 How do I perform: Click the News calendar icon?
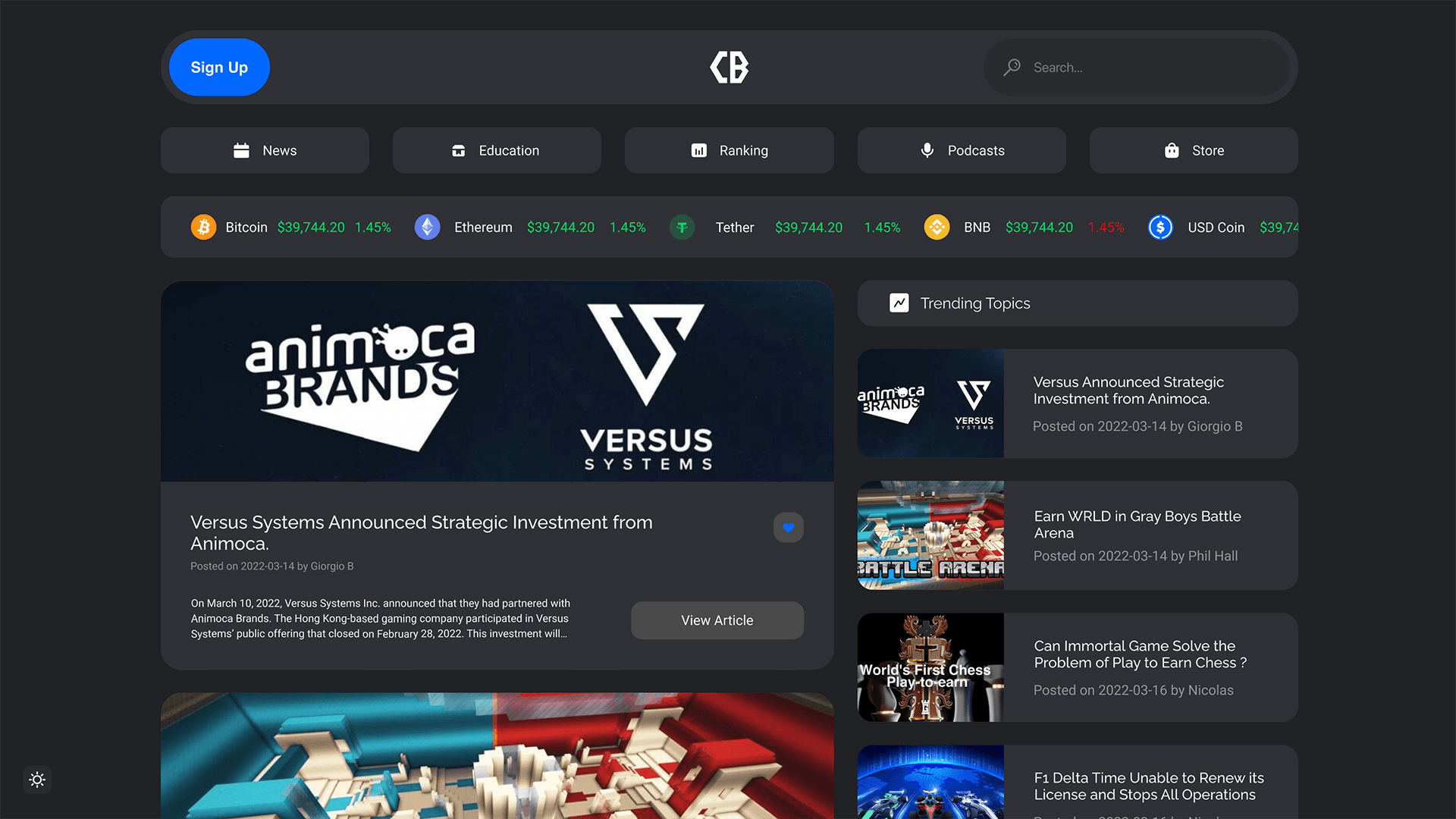(241, 150)
